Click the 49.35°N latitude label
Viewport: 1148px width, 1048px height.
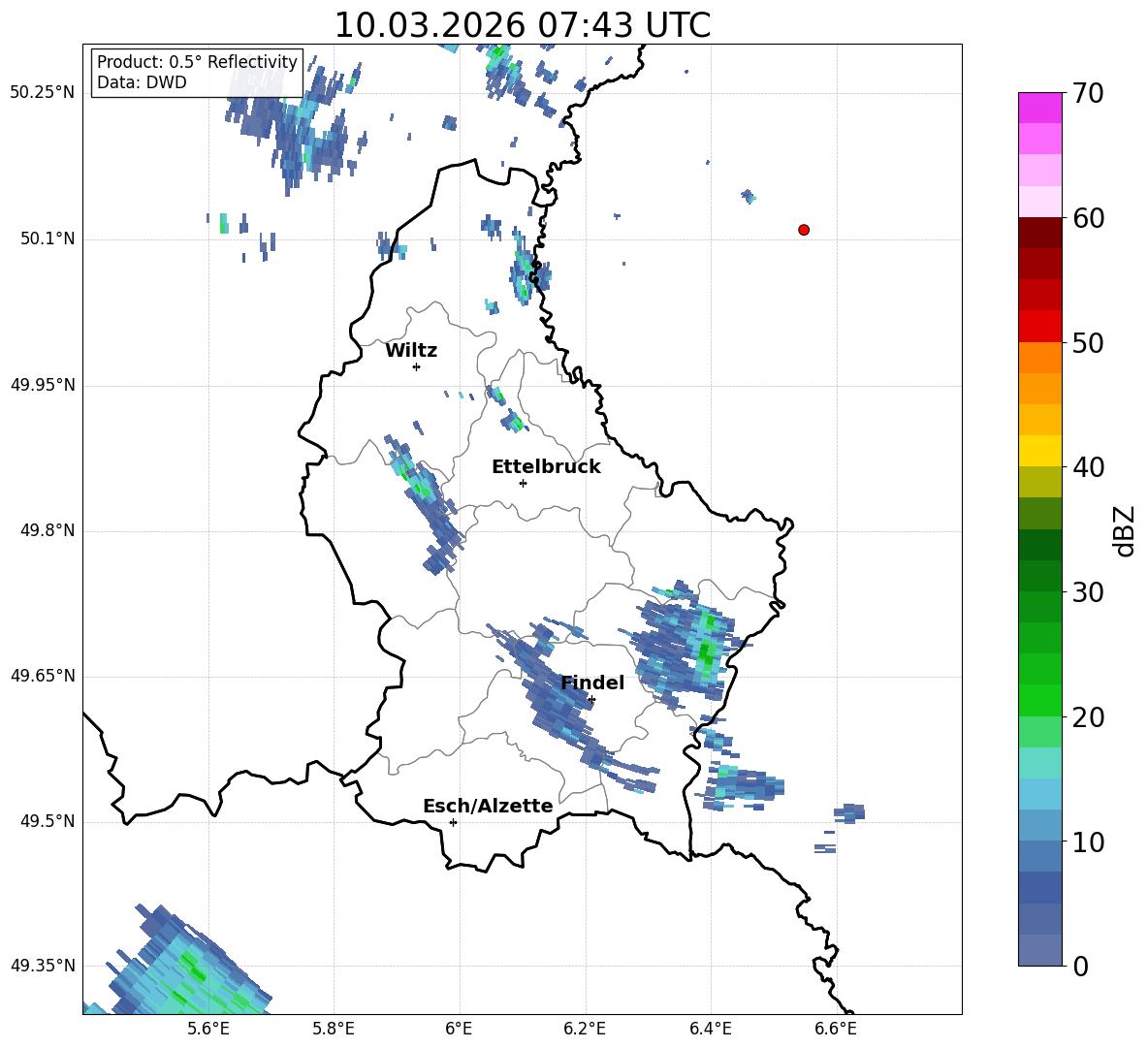point(43,966)
